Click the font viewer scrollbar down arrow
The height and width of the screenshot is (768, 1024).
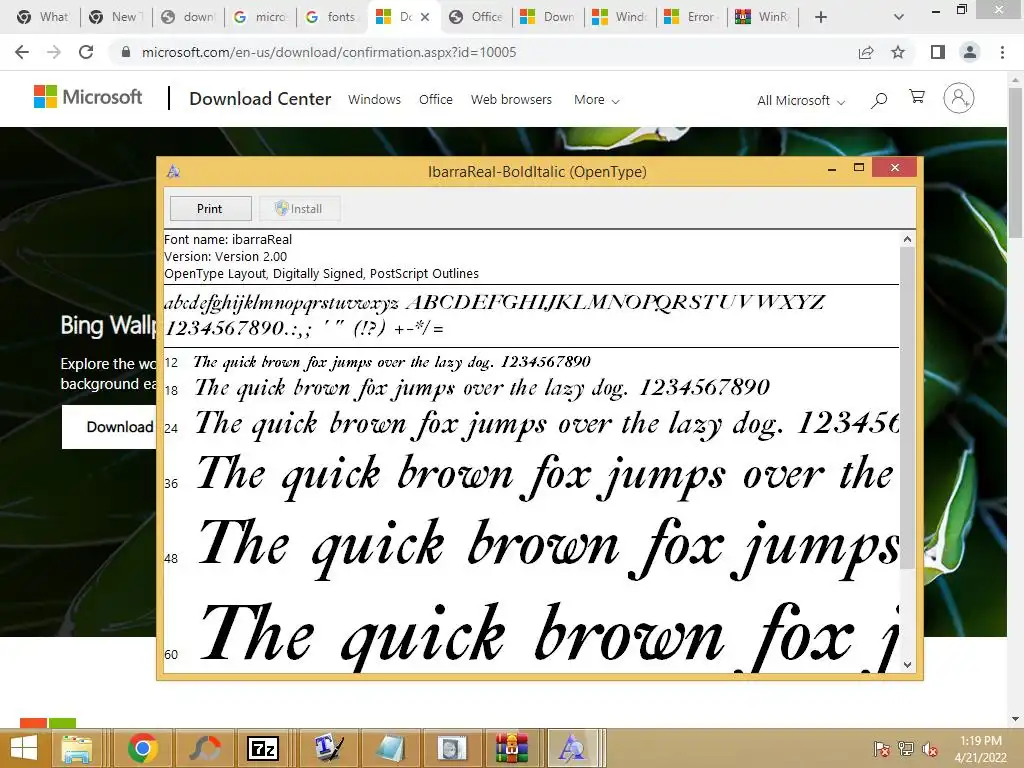(x=907, y=665)
